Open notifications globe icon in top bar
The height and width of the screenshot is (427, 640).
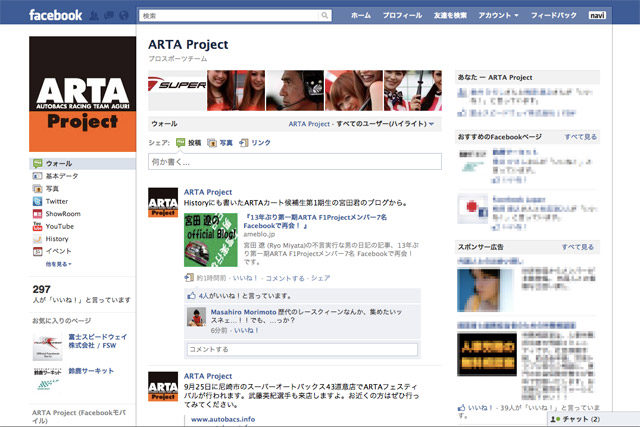coord(122,16)
